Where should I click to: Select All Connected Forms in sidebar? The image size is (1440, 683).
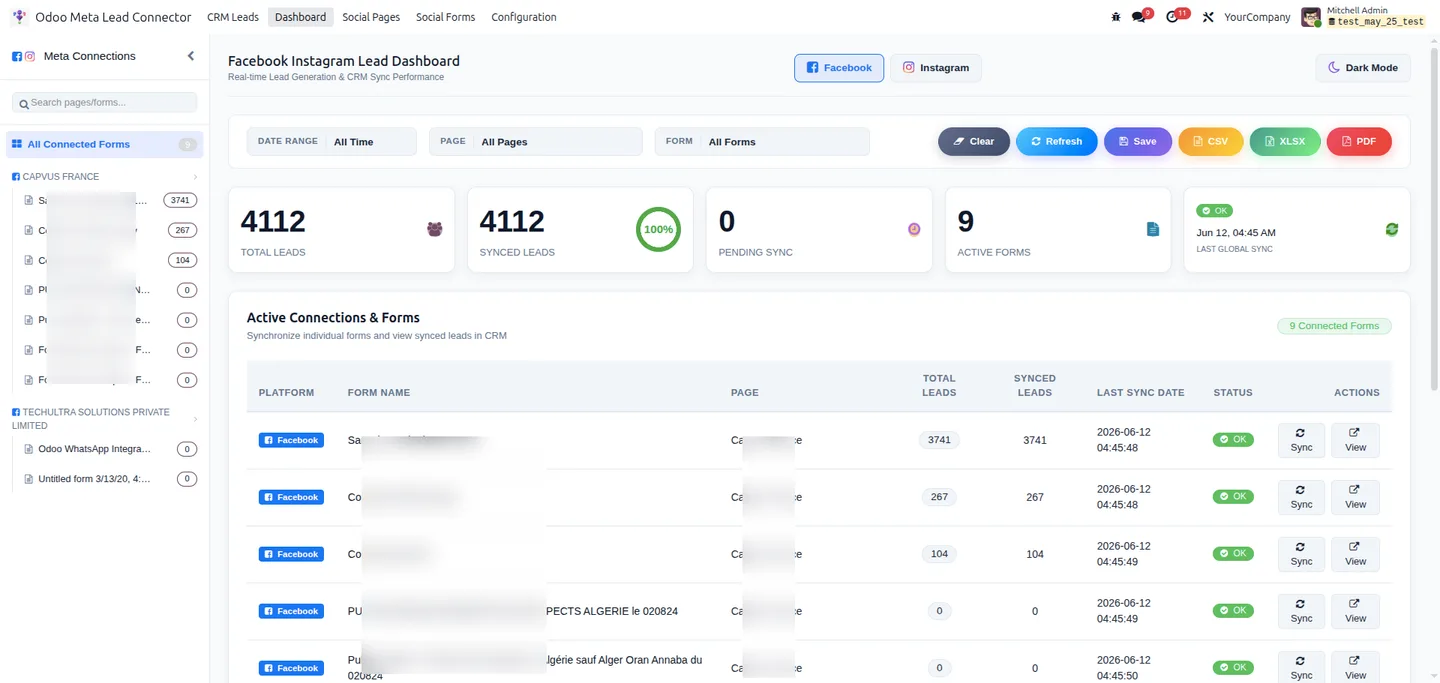click(x=105, y=144)
